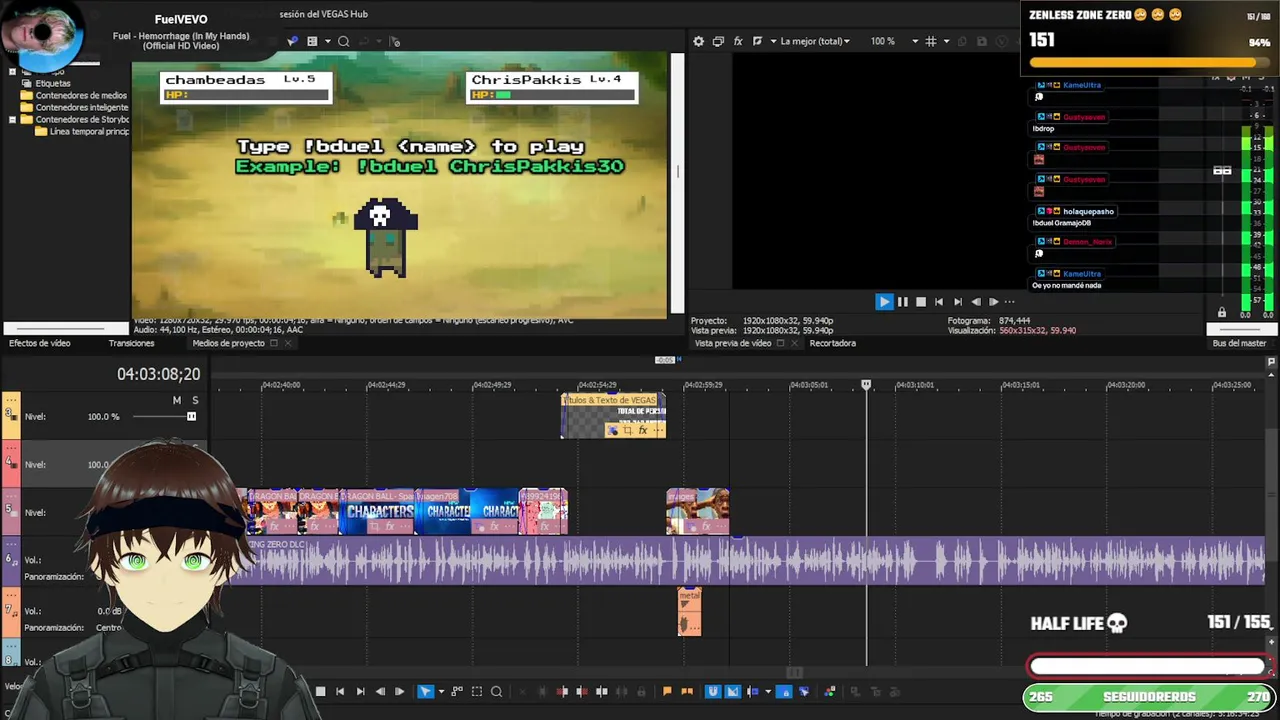This screenshot has width=1280, height=720.
Task: Switch to Recortadora tab
Action: click(832, 343)
